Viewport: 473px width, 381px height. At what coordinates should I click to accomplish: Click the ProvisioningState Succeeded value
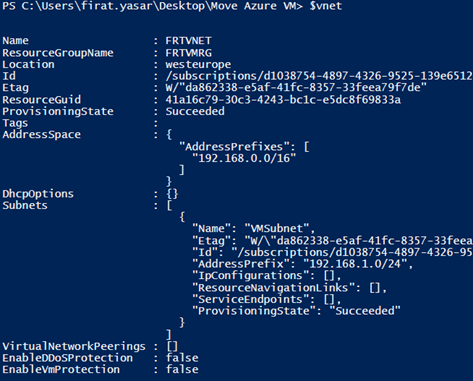click(195, 111)
